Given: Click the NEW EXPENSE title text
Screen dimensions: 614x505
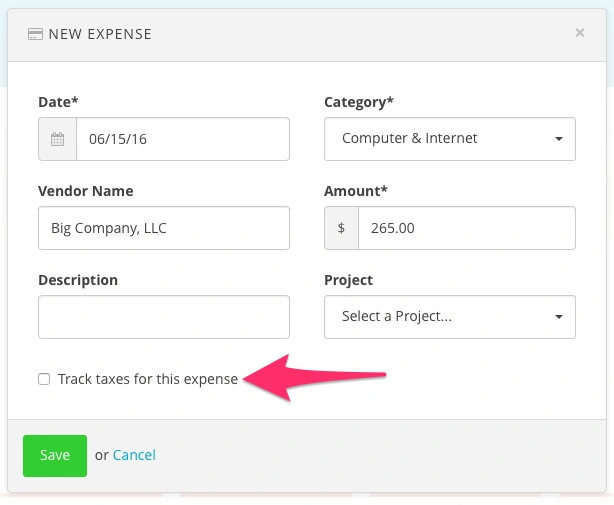Looking at the screenshot, I should pos(100,34).
